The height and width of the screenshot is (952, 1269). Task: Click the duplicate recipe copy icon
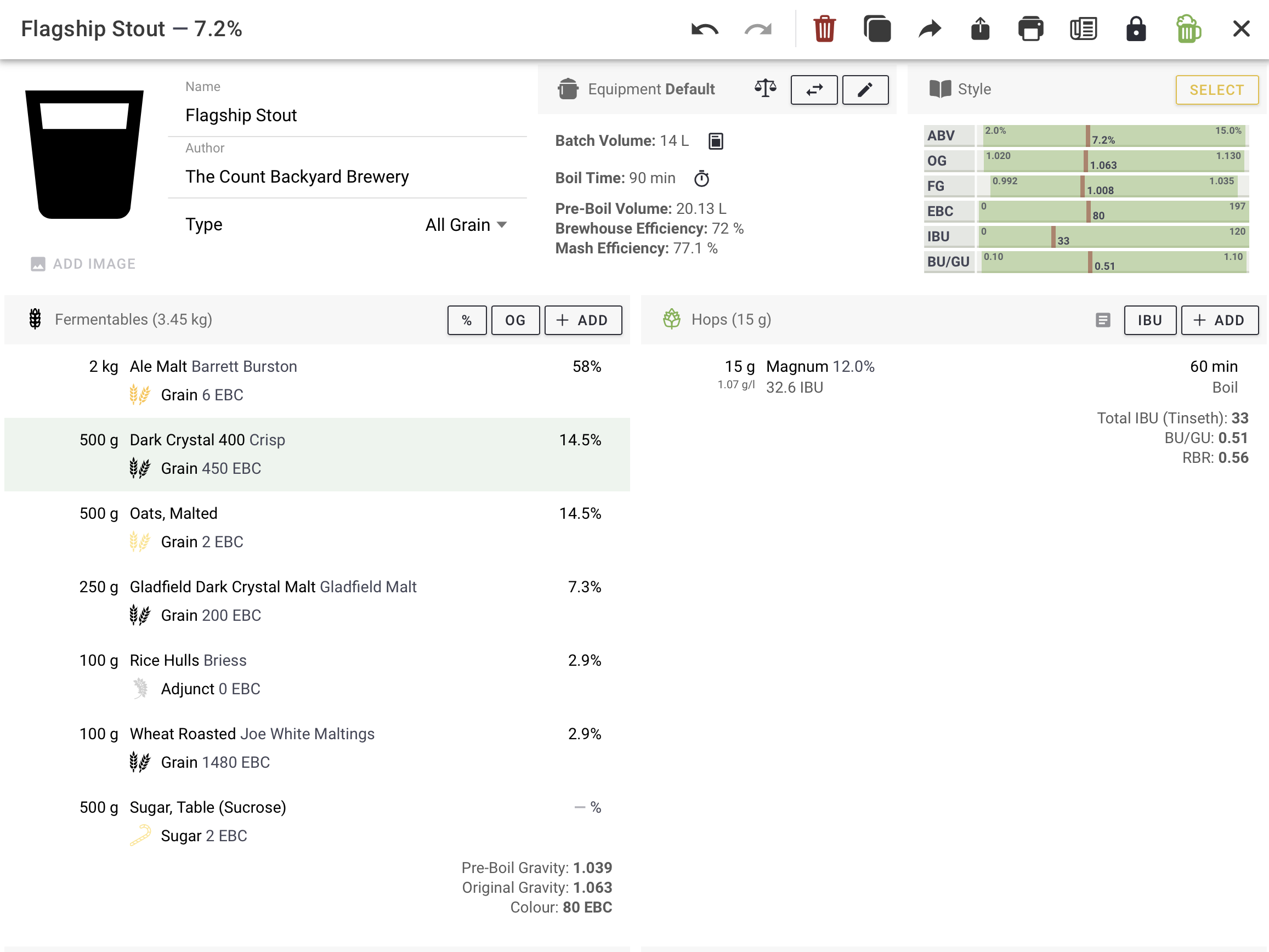876,29
